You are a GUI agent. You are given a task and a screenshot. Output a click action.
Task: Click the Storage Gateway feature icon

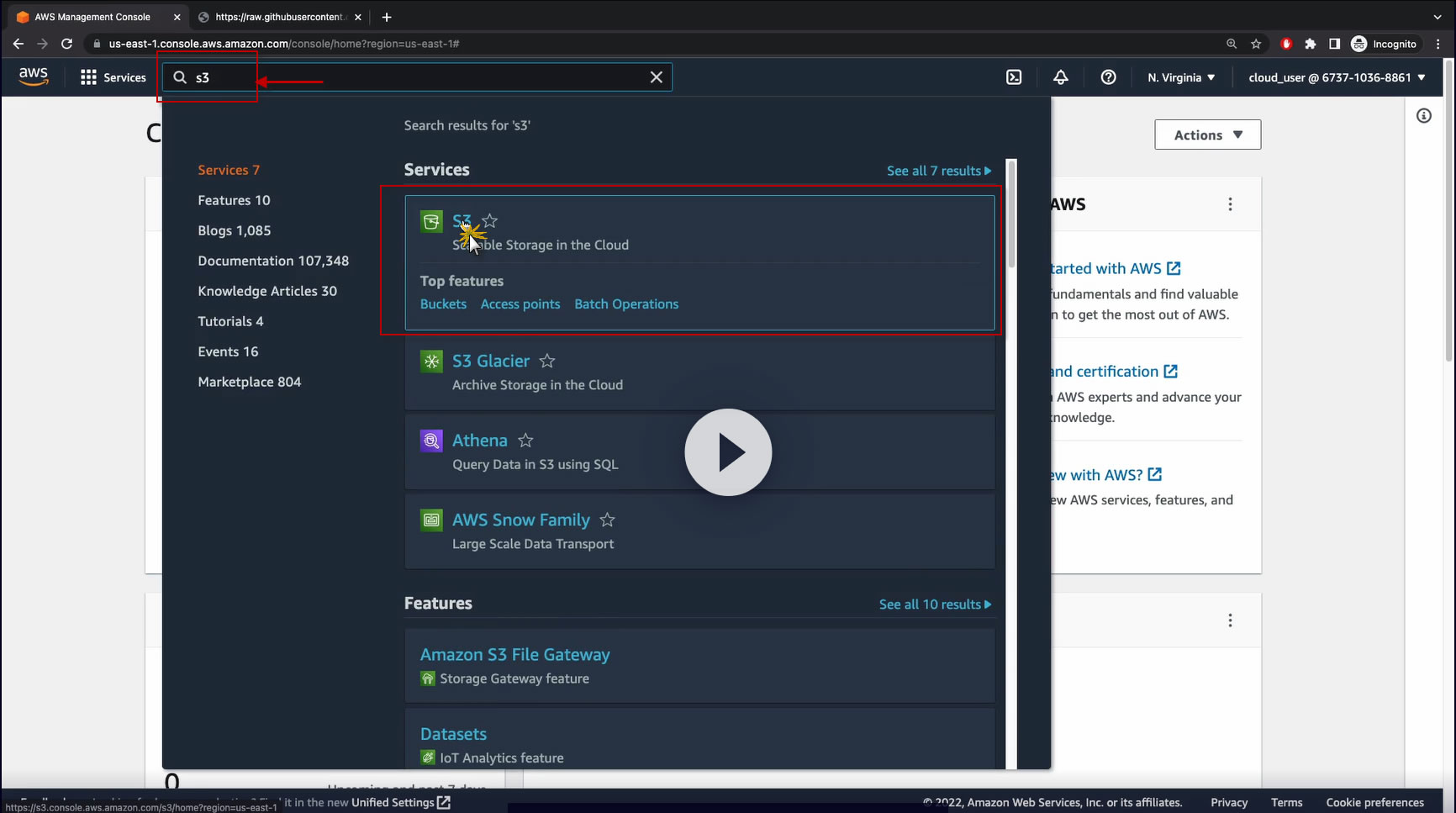point(428,678)
